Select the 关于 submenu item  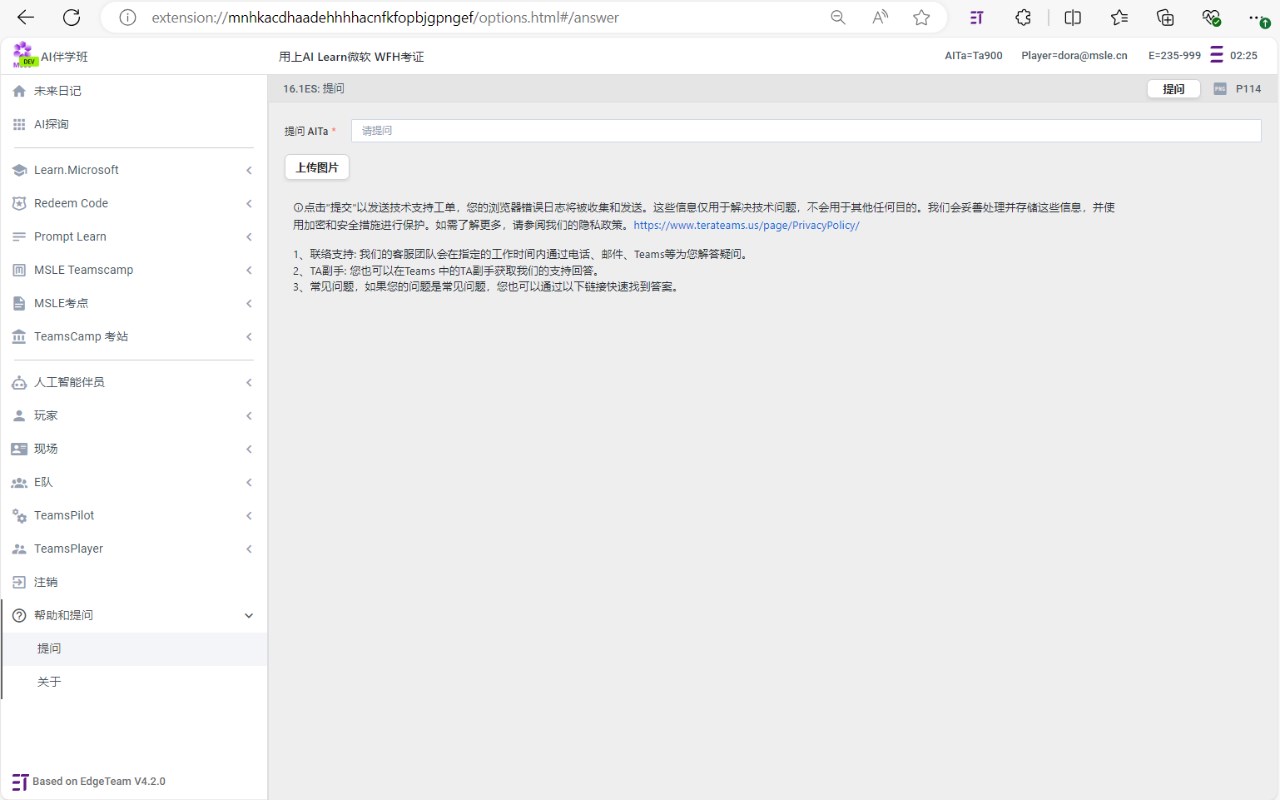tap(134, 682)
